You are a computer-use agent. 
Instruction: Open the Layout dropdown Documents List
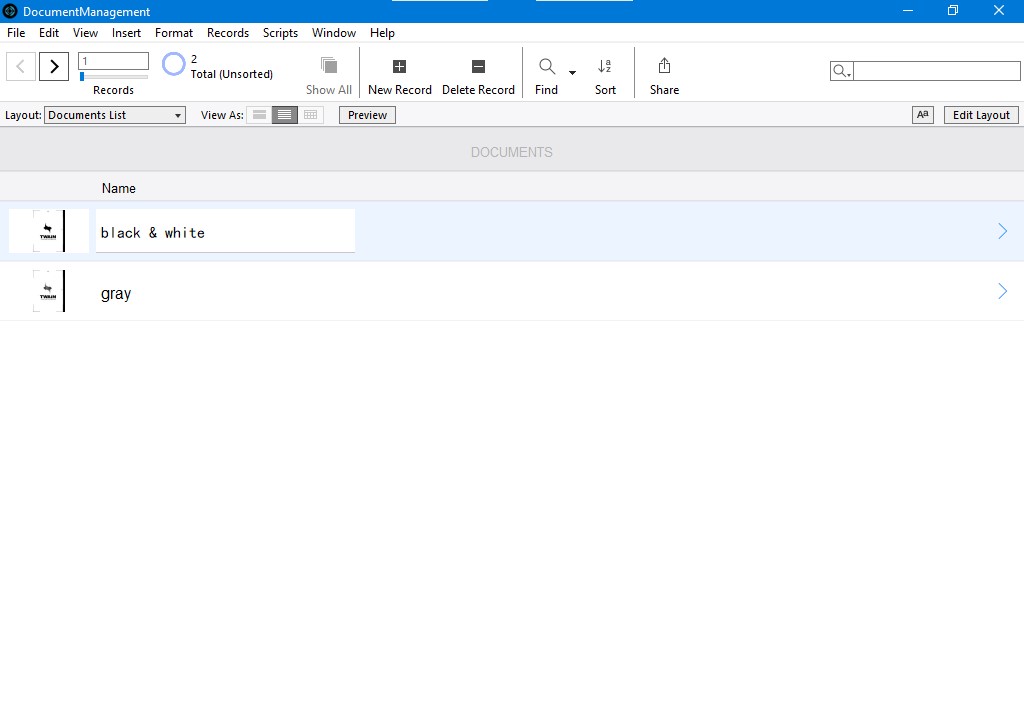(x=115, y=115)
